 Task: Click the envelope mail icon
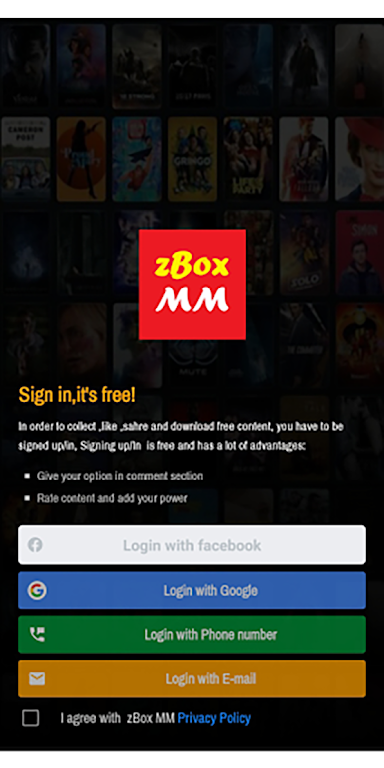pyautogui.click(x=37, y=679)
